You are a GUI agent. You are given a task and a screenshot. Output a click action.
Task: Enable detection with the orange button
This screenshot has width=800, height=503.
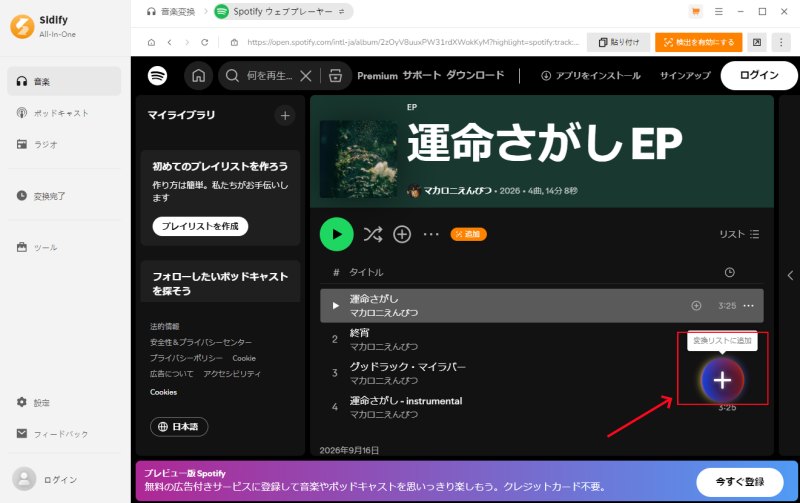click(698, 42)
